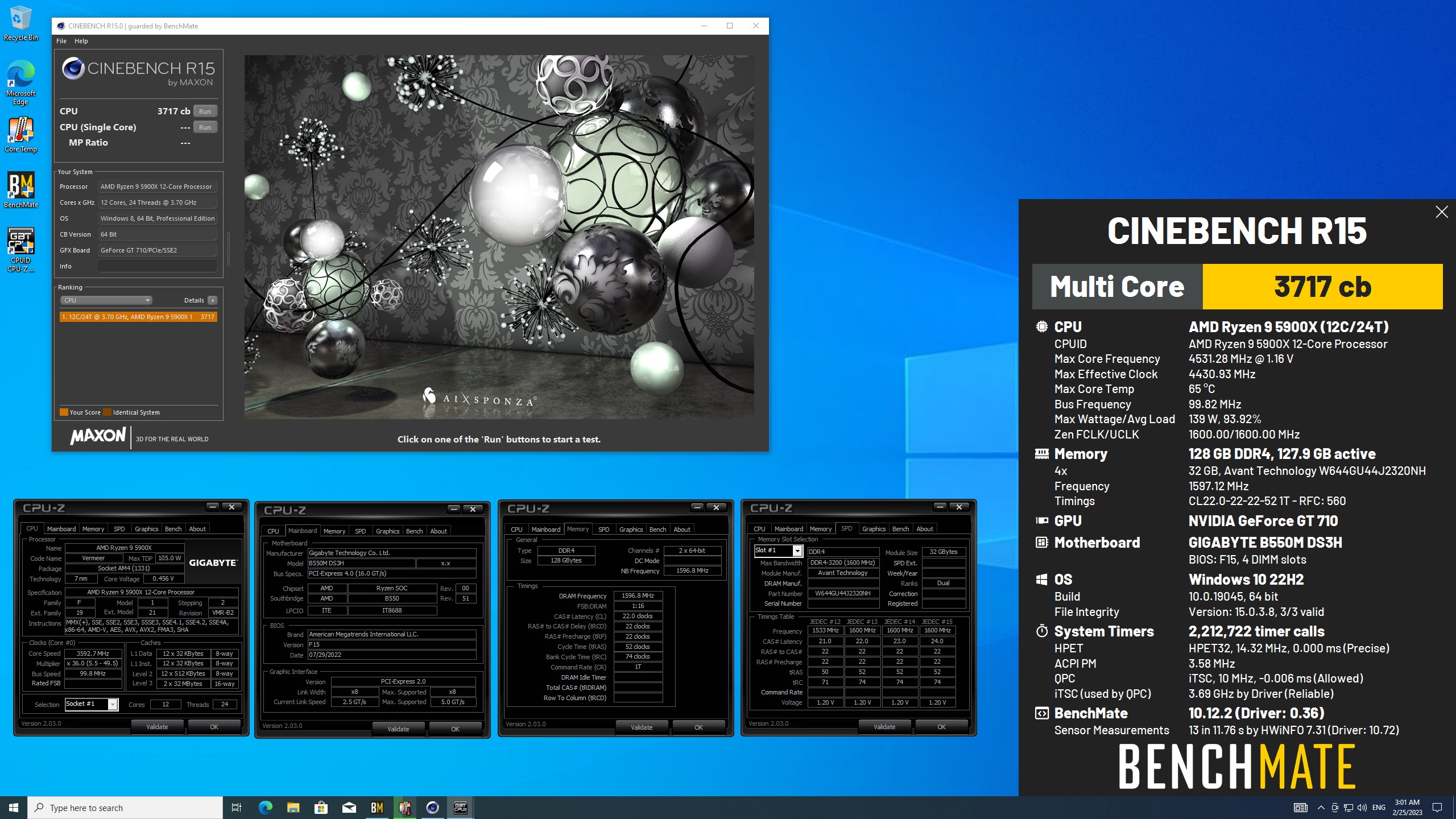Open Mainboard tab in first CPU-Z window

(61, 529)
